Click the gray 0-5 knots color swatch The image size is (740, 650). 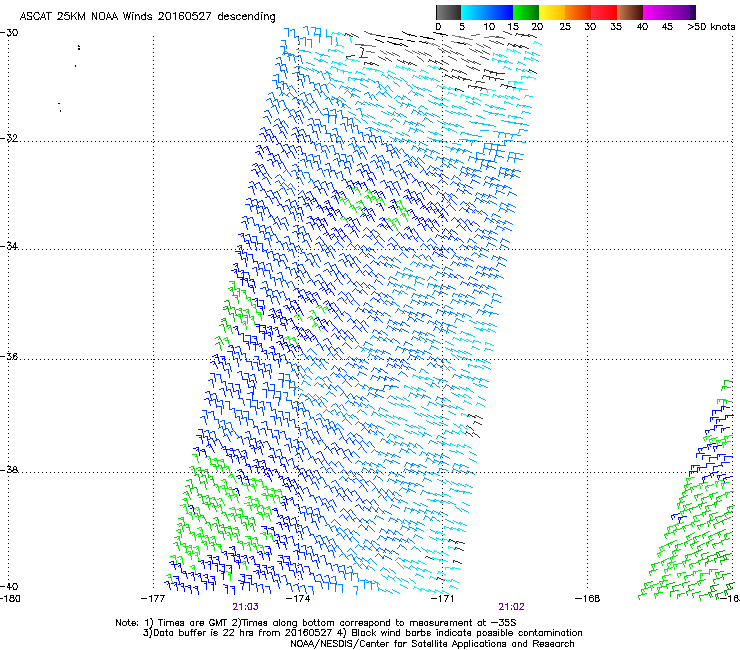[448, 12]
